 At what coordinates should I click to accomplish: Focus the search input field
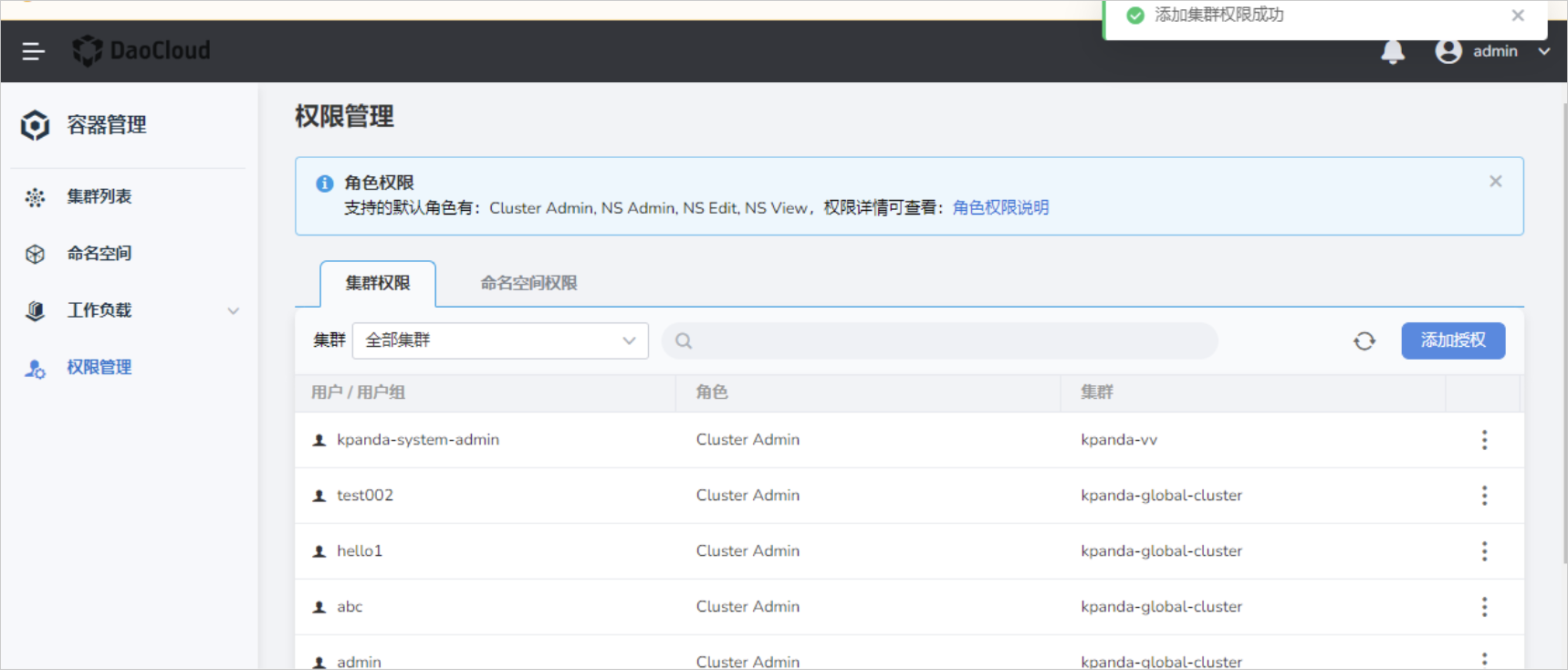(940, 340)
